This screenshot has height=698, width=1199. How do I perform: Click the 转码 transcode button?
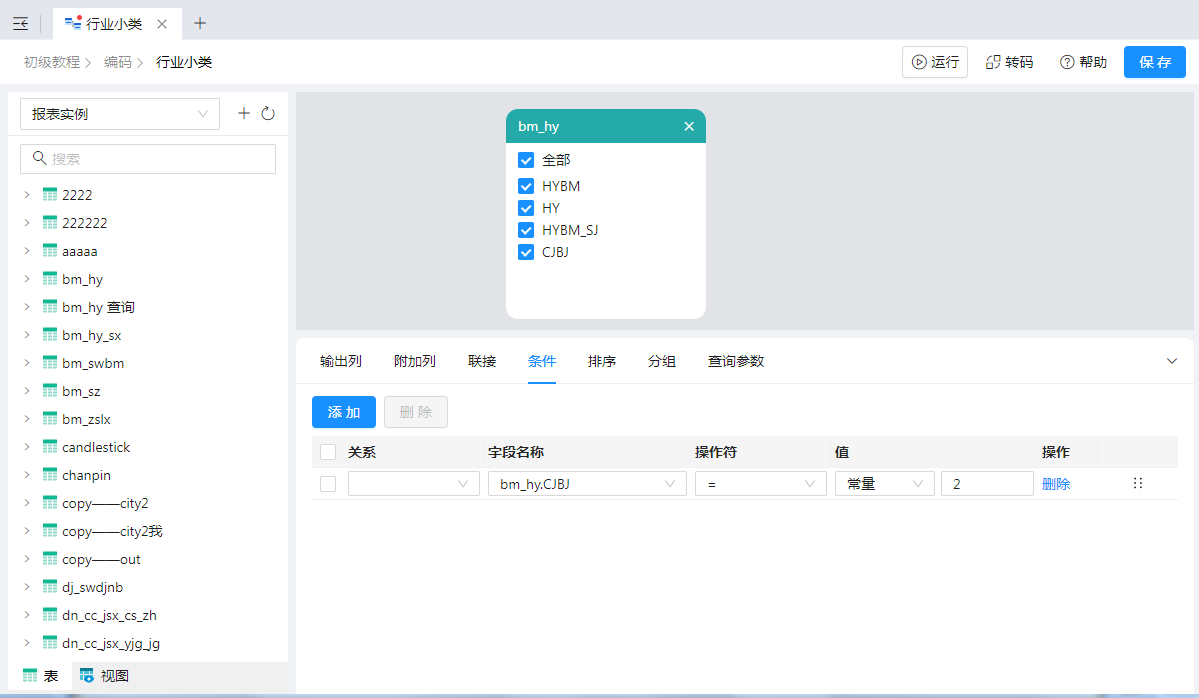point(1010,62)
